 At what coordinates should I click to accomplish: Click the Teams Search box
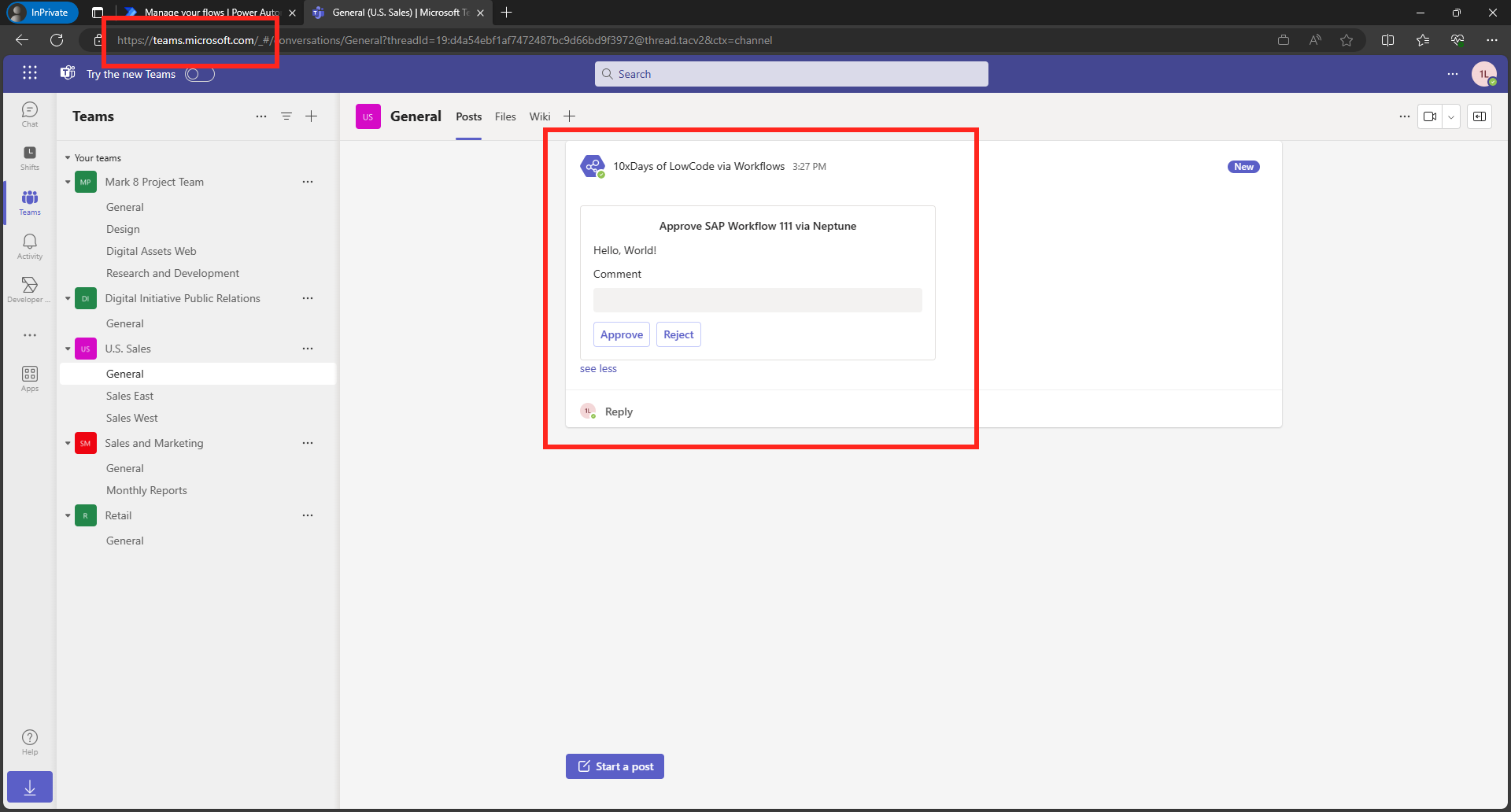coord(791,74)
